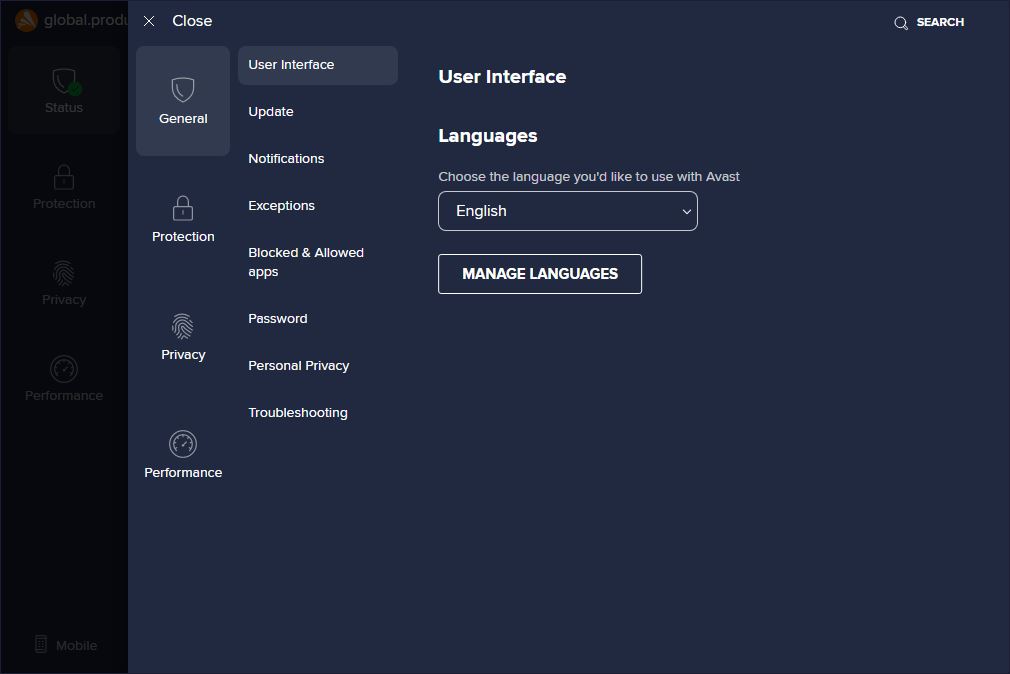Go to Notifications settings
Viewport: 1010px width, 674px height.
click(x=286, y=159)
